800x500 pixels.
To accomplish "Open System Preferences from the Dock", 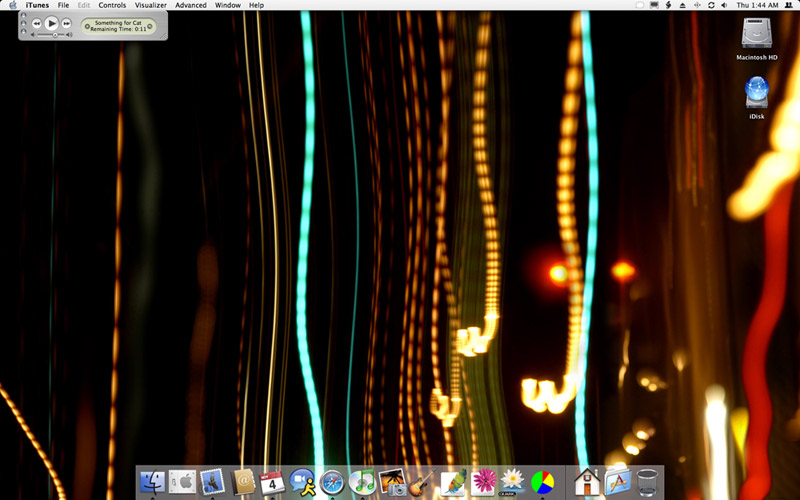I will pos(182,482).
